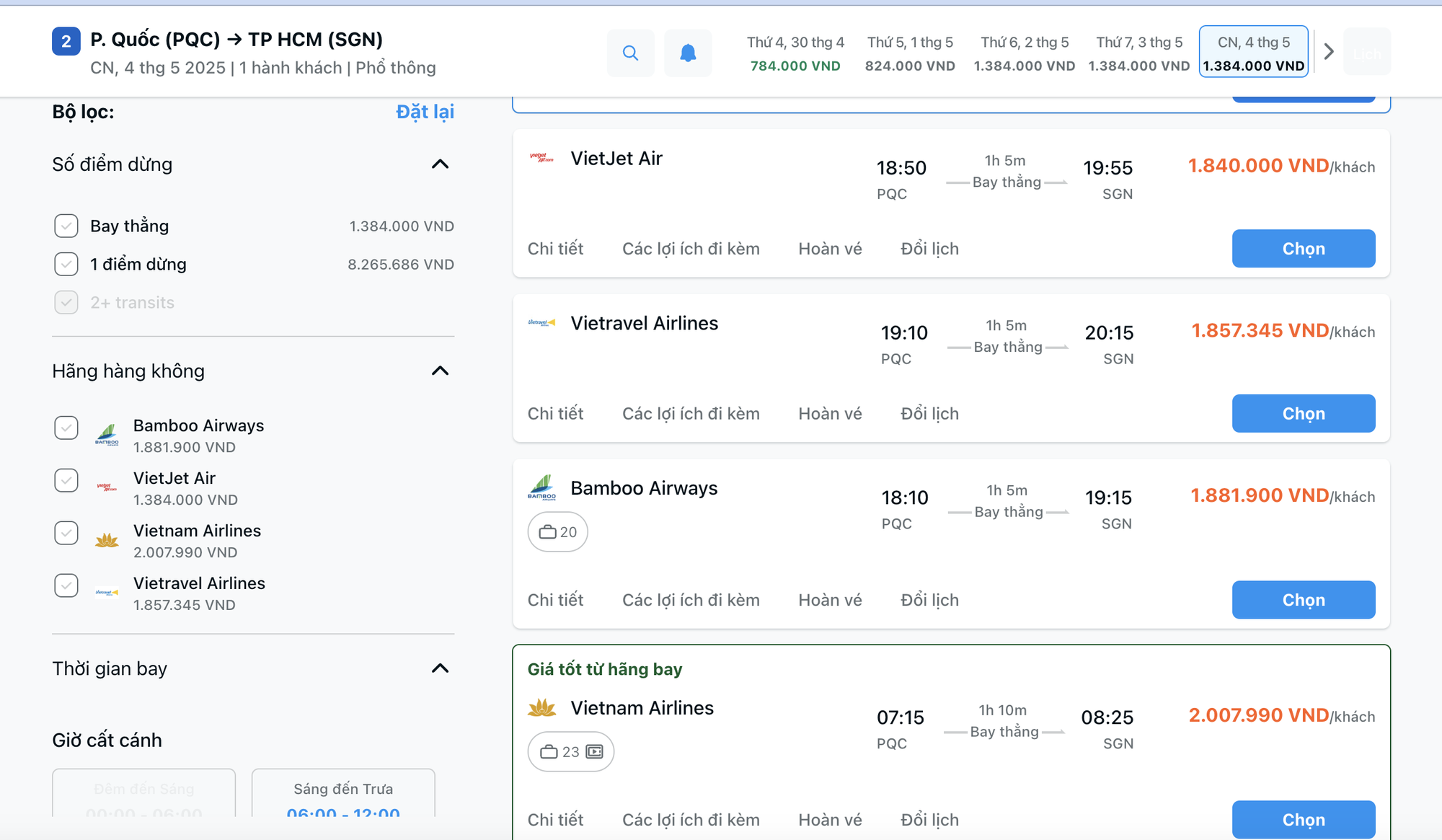Image resolution: width=1442 pixels, height=840 pixels.
Task: Click Đặt lại filter reset link
Action: tap(425, 112)
